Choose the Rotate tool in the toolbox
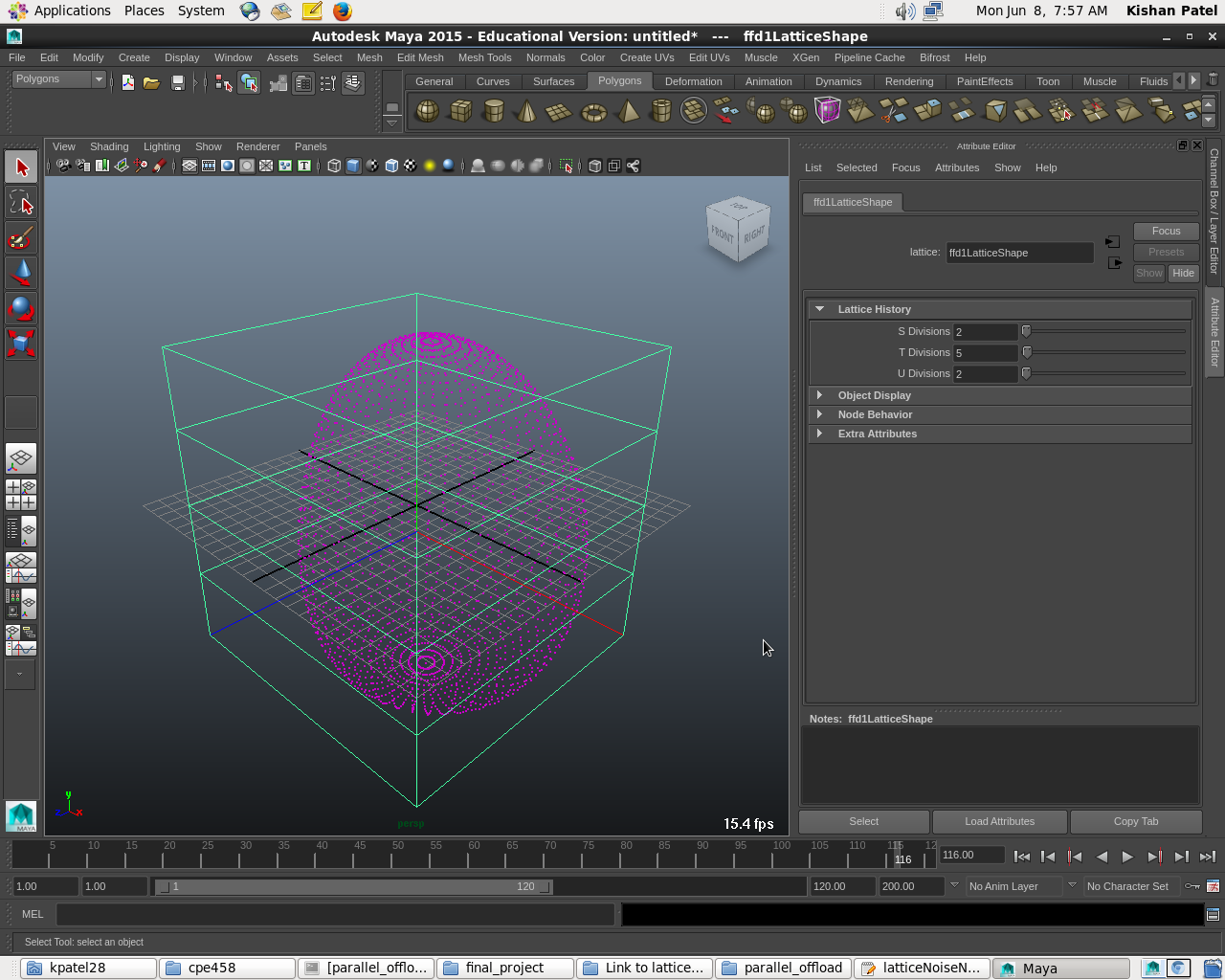 [x=21, y=308]
